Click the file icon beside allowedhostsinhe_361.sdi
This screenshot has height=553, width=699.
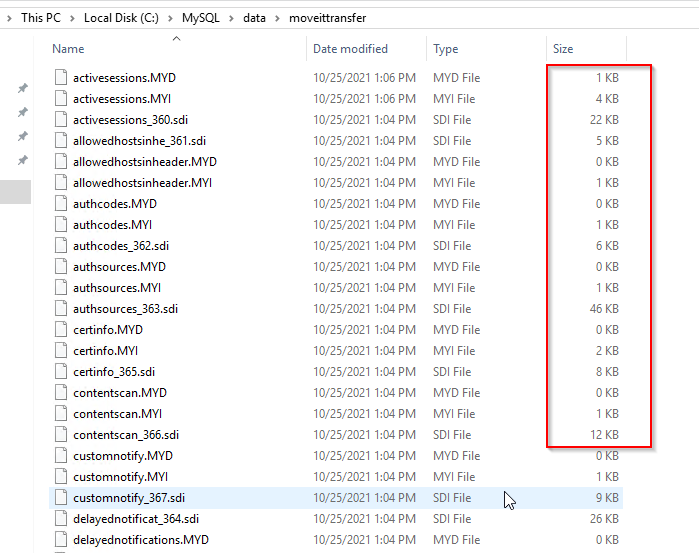(x=61, y=140)
